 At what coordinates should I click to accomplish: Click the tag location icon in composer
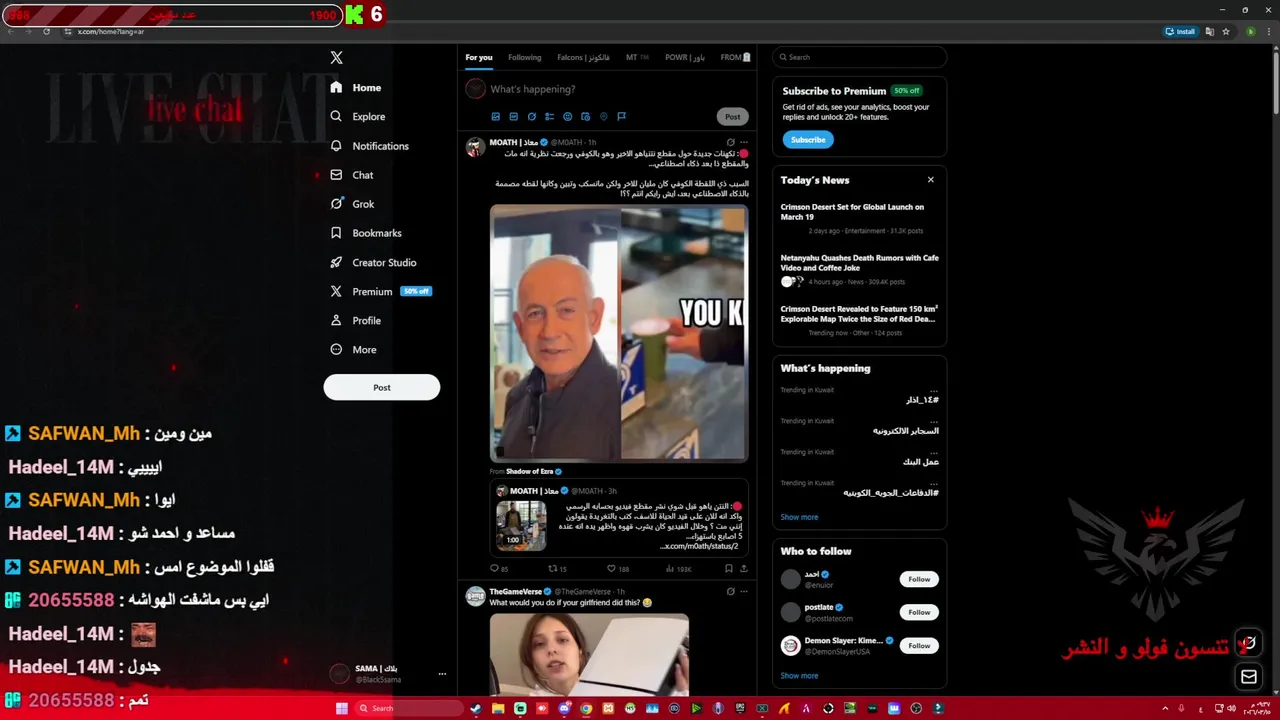click(x=603, y=116)
